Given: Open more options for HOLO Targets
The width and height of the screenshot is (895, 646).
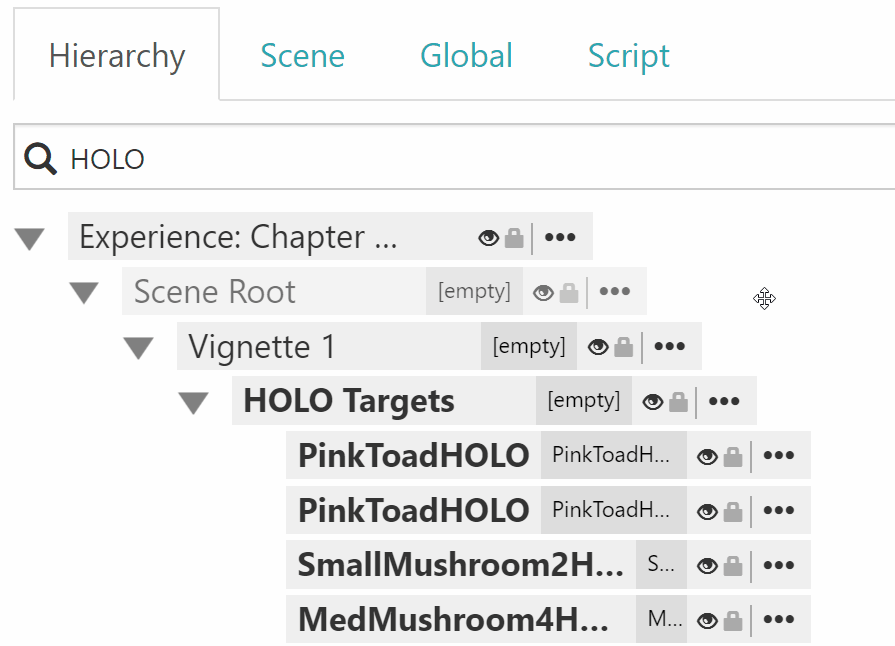Looking at the screenshot, I should pos(724,401).
